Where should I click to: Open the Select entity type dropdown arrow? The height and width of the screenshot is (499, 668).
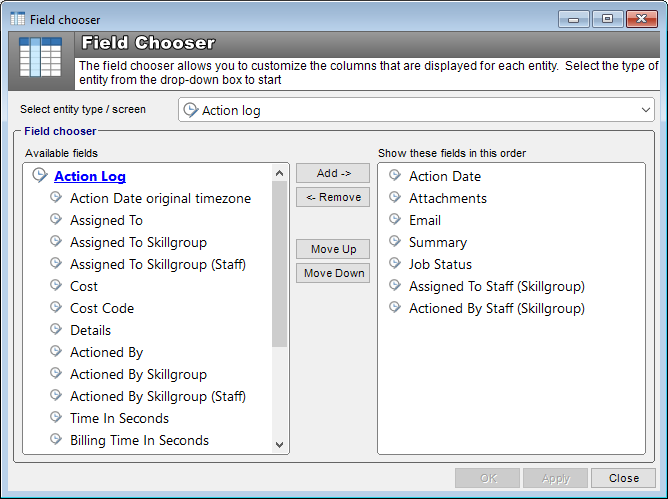tap(646, 110)
